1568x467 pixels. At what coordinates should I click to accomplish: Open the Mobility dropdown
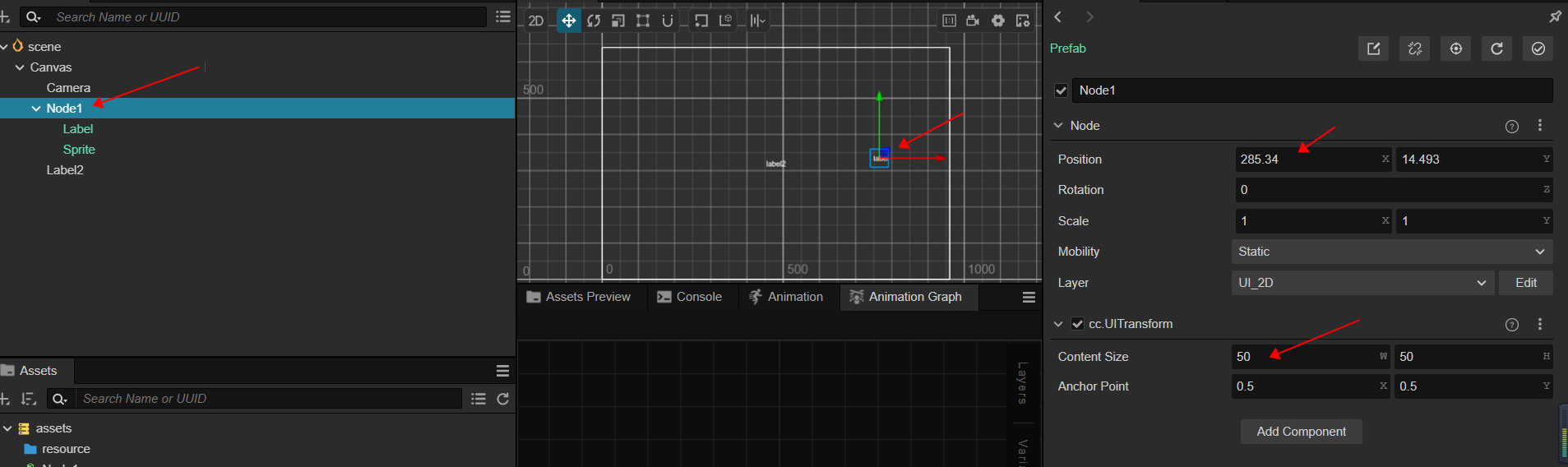click(1392, 252)
